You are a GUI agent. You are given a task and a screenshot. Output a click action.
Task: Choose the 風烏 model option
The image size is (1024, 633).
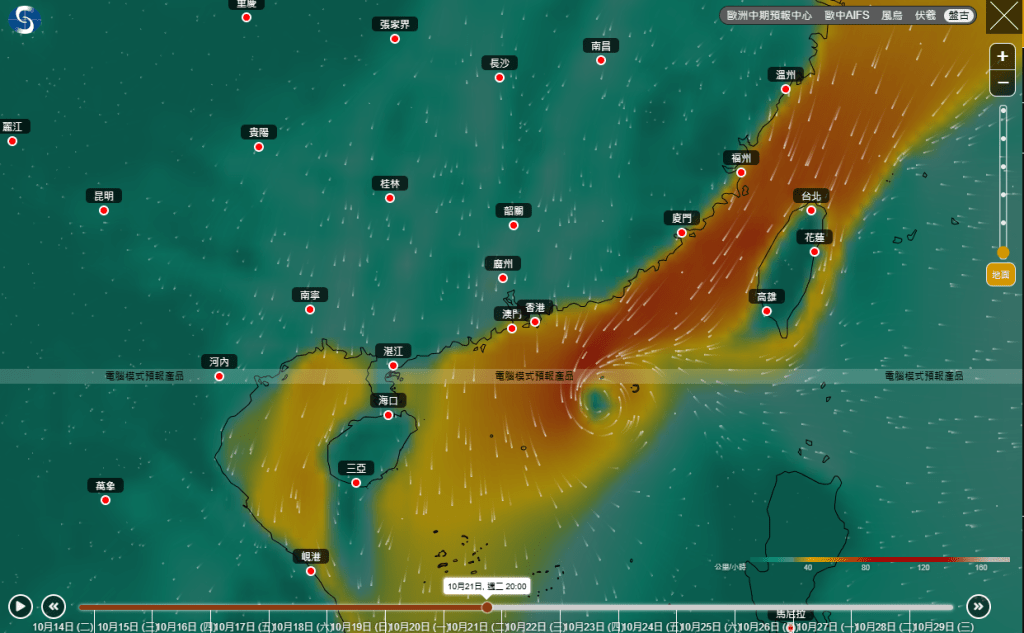point(891,16)
